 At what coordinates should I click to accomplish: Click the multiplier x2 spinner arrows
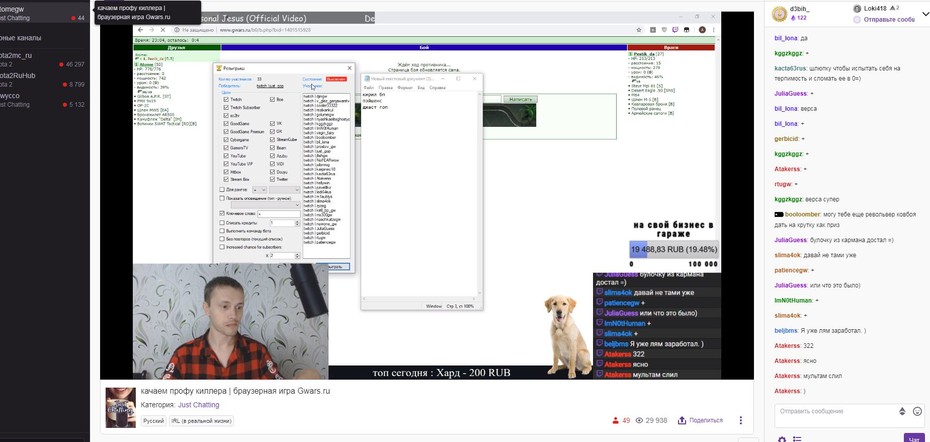pyautogui.click(x=297, y=255)
